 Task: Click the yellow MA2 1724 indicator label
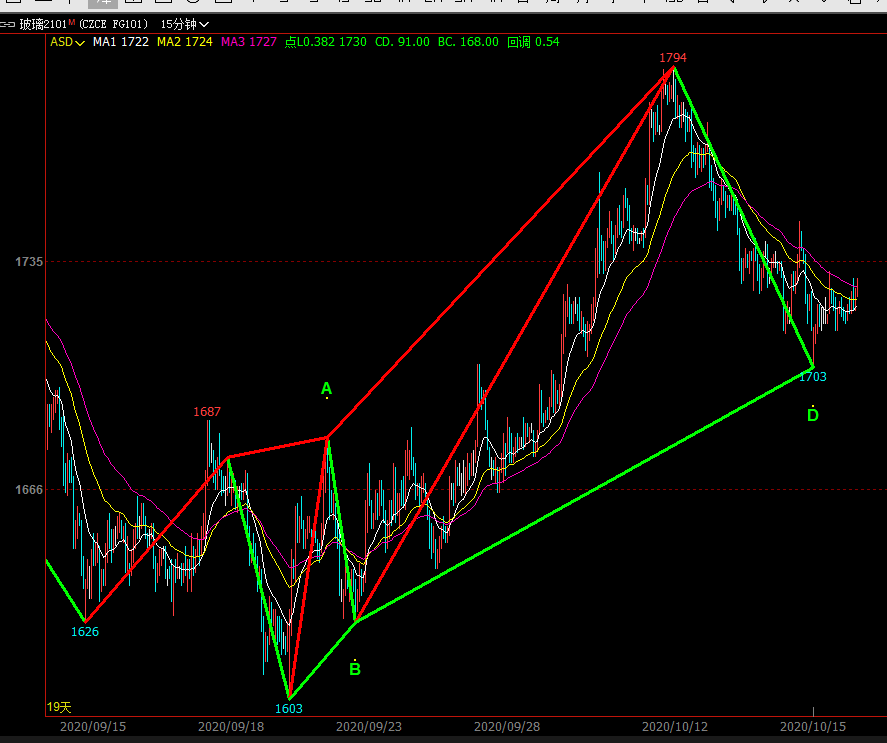click(x=184, y=42)
